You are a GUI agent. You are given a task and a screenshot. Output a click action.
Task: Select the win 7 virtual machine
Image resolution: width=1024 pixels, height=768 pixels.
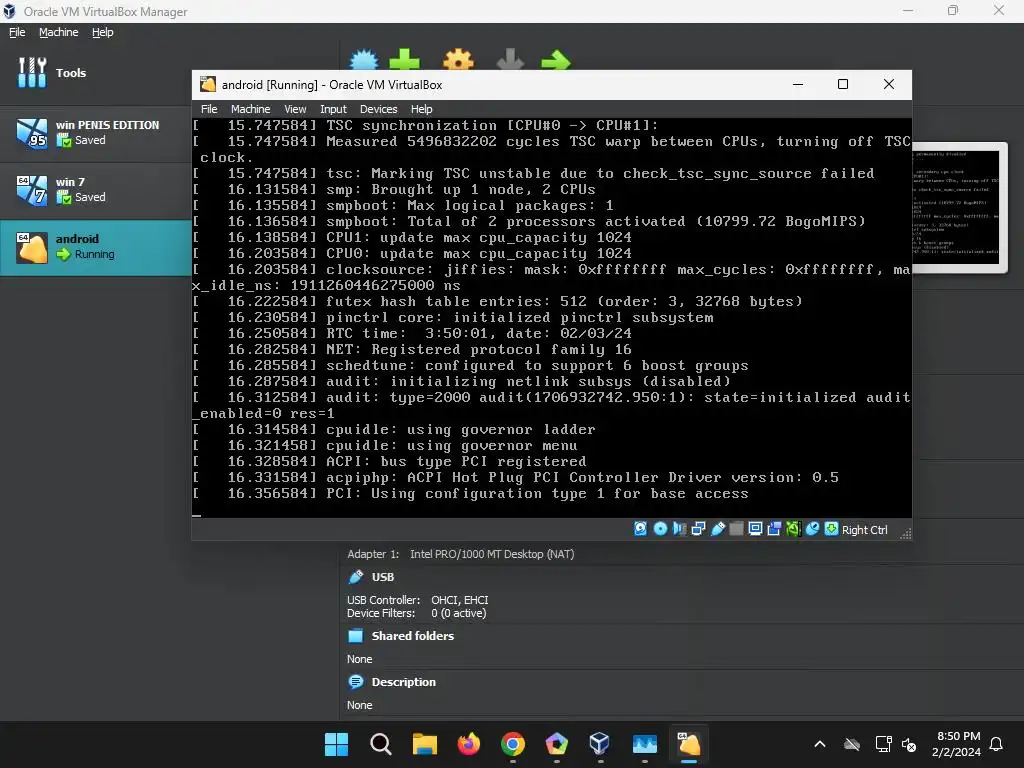pyautogui.click(x=95, y=189)
